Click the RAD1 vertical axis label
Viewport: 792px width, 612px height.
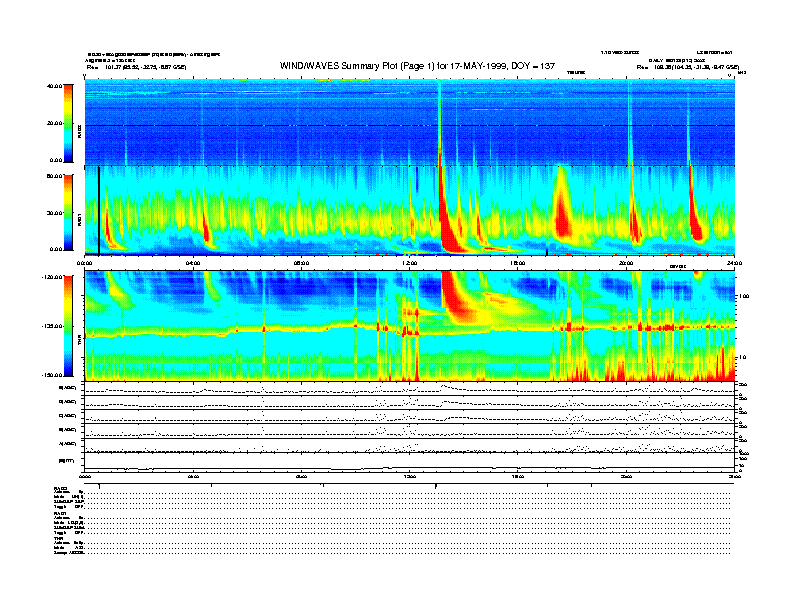pos(79,218)
